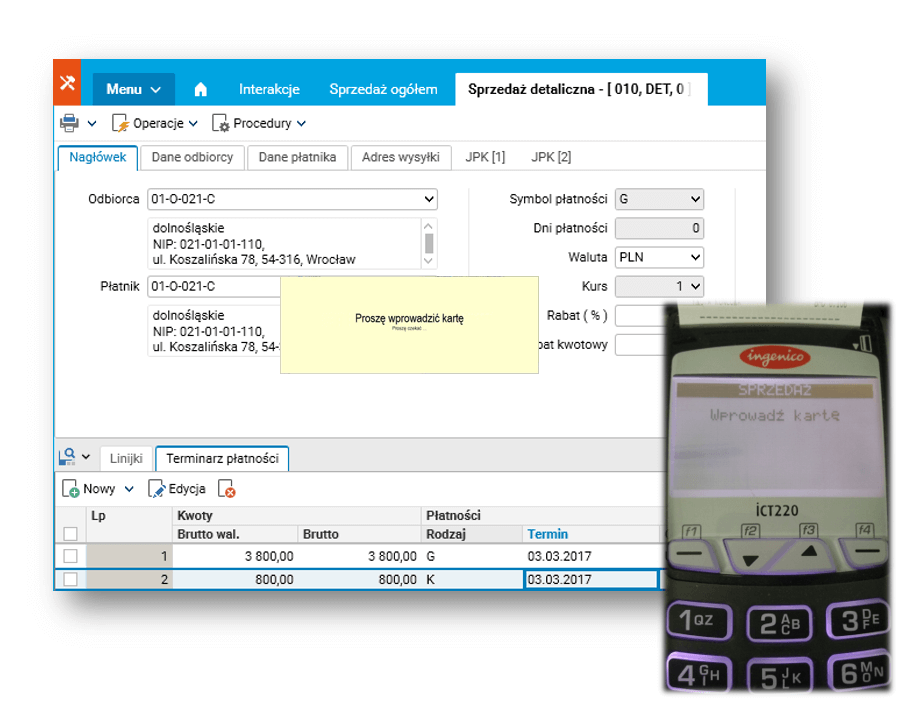The image size is (920, 705).
Task: Check the row 2 checkbox
Action: (70, 579)
